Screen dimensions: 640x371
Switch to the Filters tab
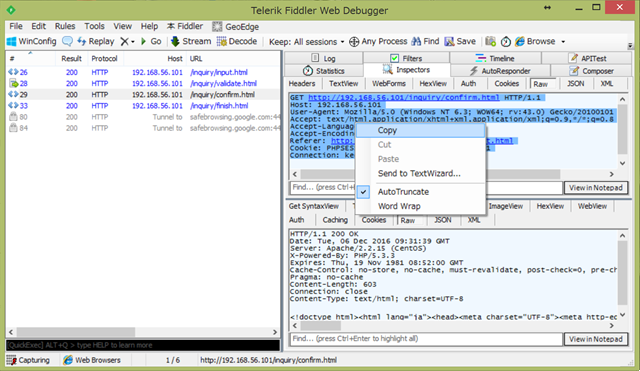pyautogui.click(x=406, y=58)
